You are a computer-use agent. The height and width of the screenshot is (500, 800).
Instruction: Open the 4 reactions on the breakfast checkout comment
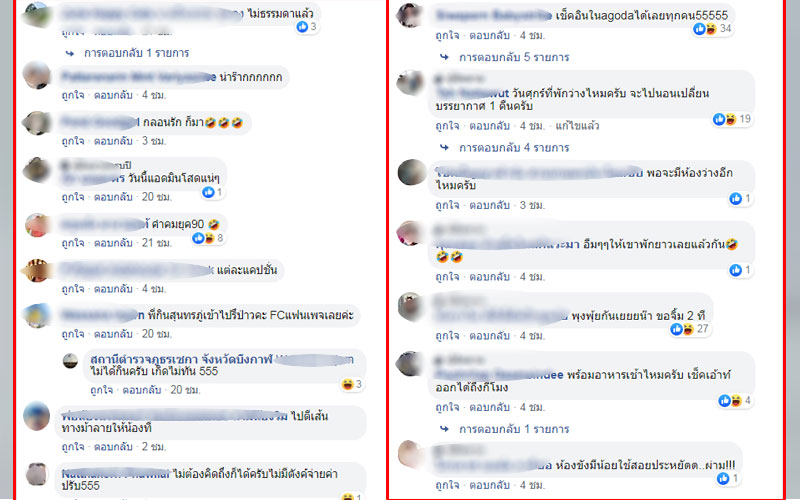[x=734, y=401]
